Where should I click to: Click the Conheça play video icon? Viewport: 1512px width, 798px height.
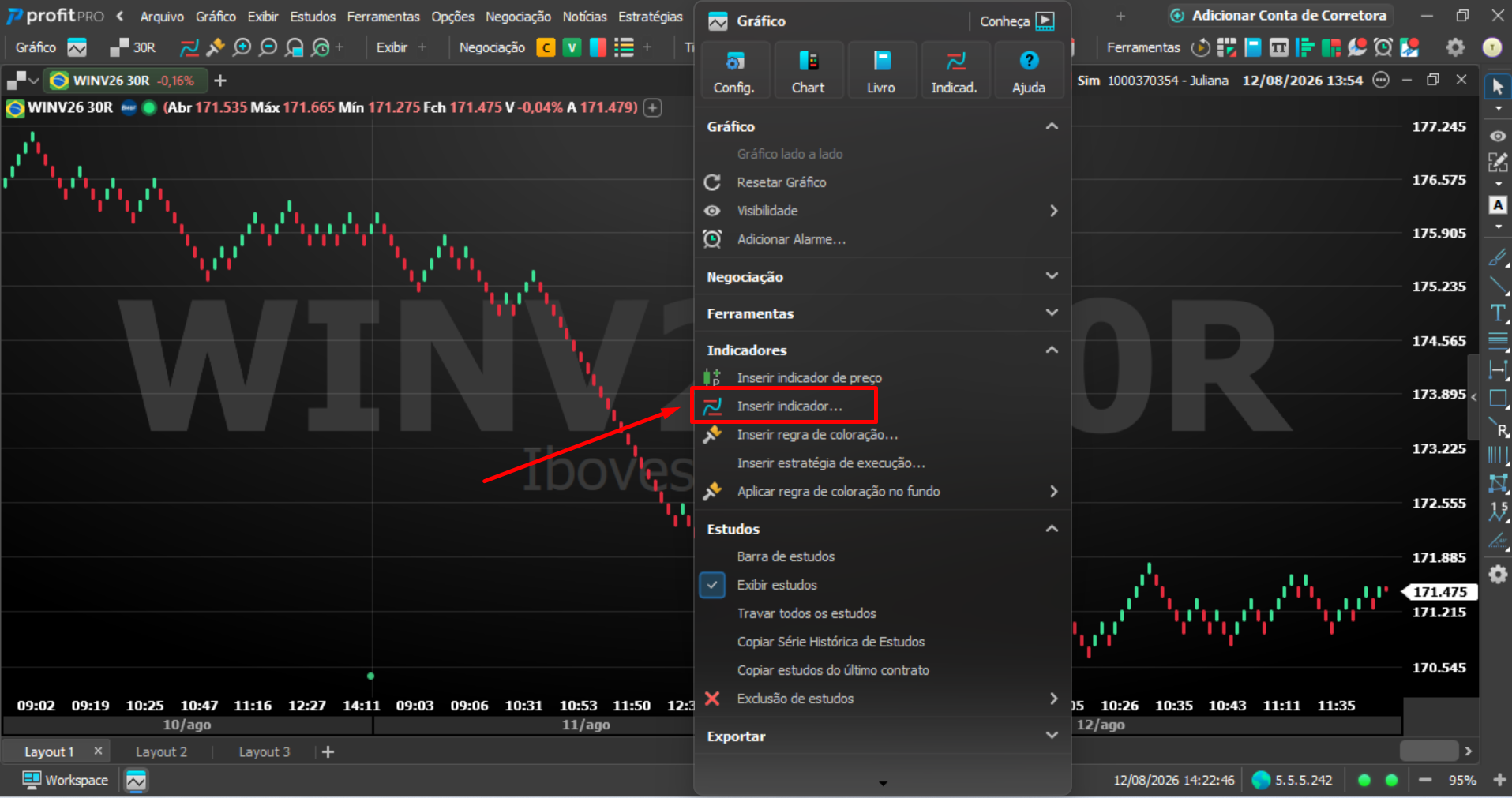point(1045,21)
